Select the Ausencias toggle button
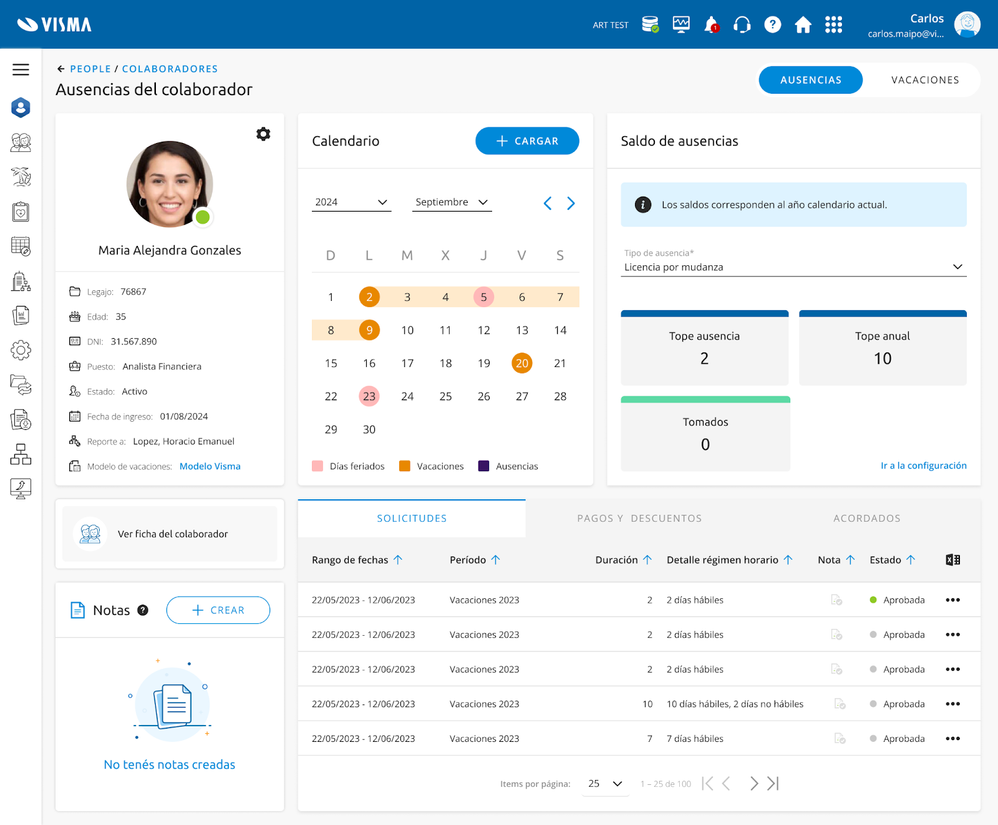 pos(810,80)
